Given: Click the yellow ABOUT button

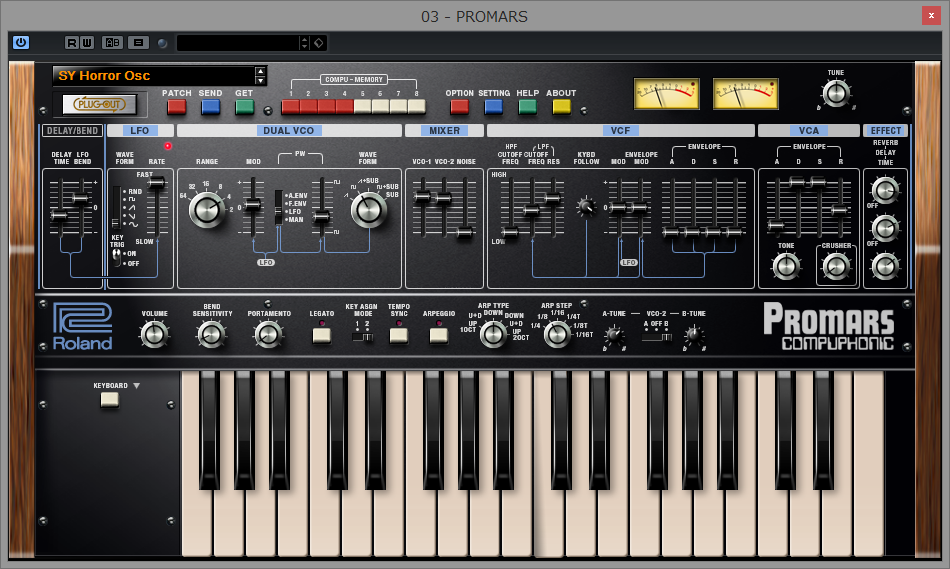Looking at the screenshot, I should (562, 107).
